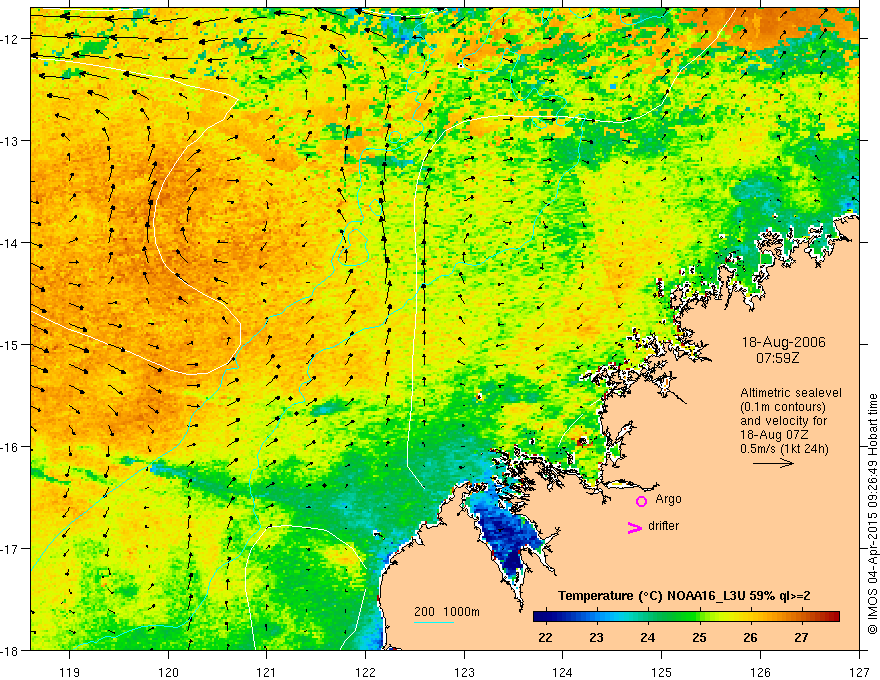Click the latitude label -13
The height and width of the screenshot is (680, 880).
click(11, 141)
